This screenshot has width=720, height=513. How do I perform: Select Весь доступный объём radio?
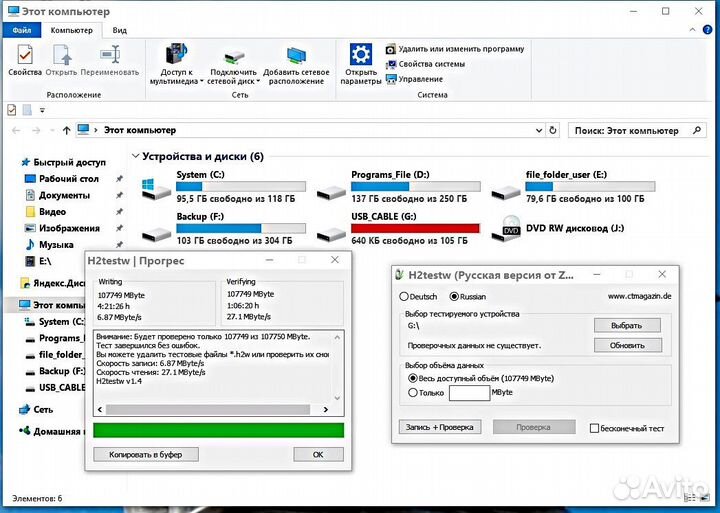[x=412, y=378]
